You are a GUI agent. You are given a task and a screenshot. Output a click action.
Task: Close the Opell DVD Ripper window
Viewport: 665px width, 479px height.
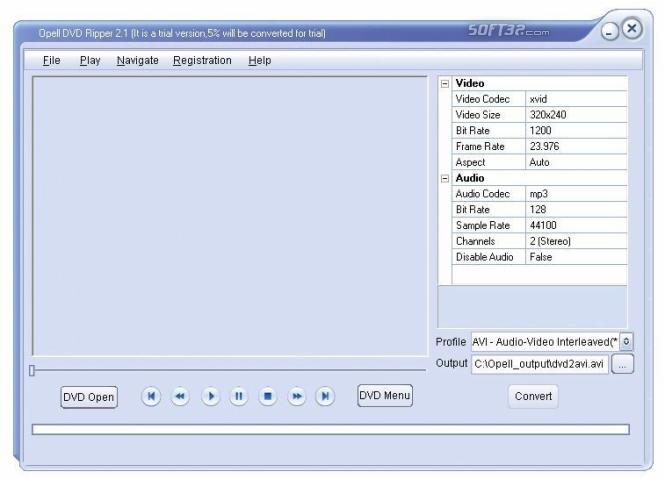[x=632, y=29]
